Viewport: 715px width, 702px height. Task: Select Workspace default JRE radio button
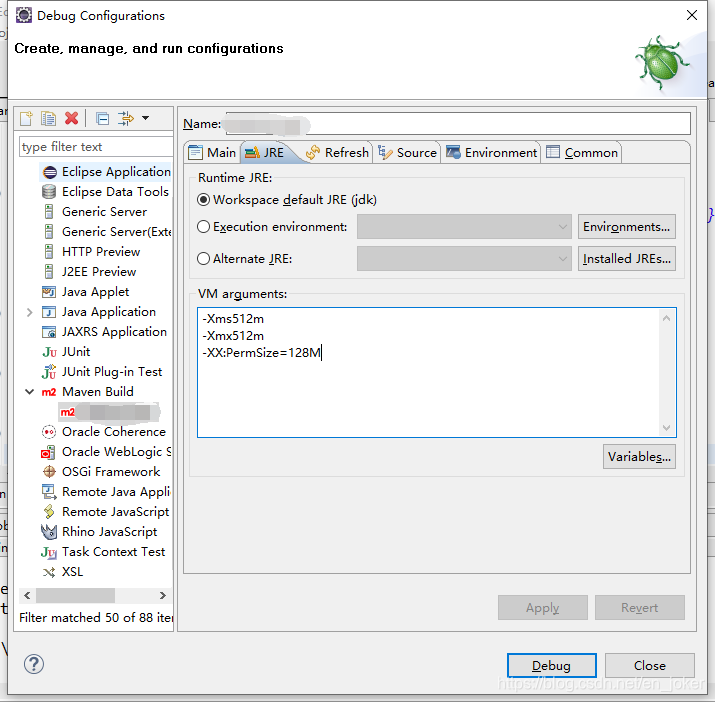click(x=203, y=200)
